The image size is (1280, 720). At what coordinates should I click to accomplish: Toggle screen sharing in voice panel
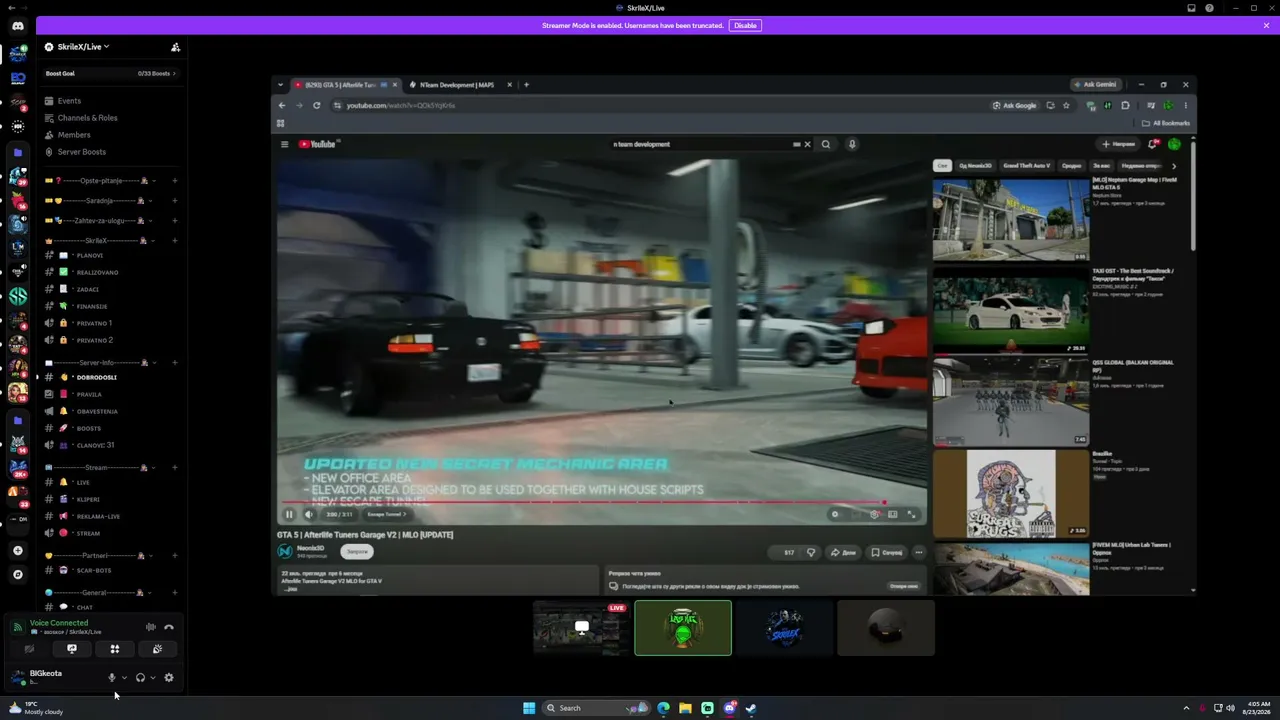pos(72,649)
